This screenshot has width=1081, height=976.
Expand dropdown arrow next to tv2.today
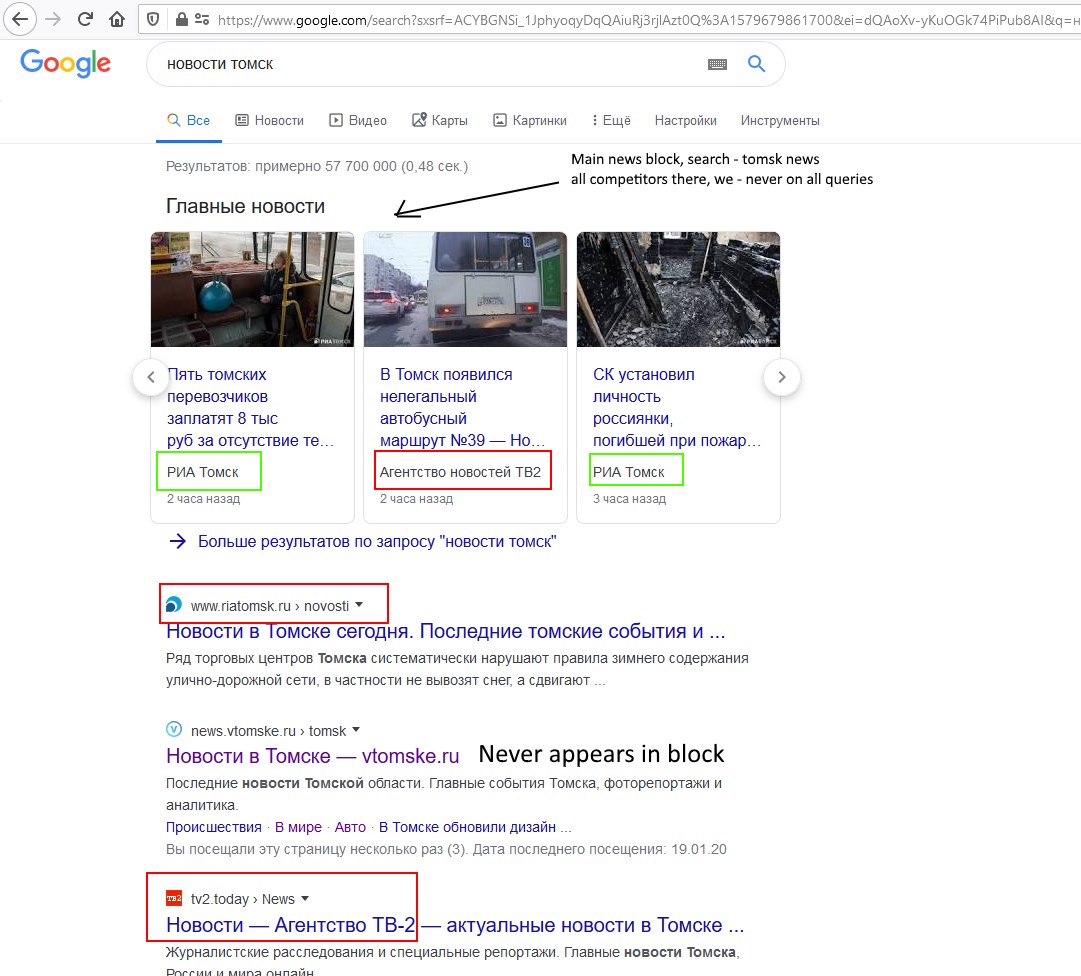tap(305, 898)
